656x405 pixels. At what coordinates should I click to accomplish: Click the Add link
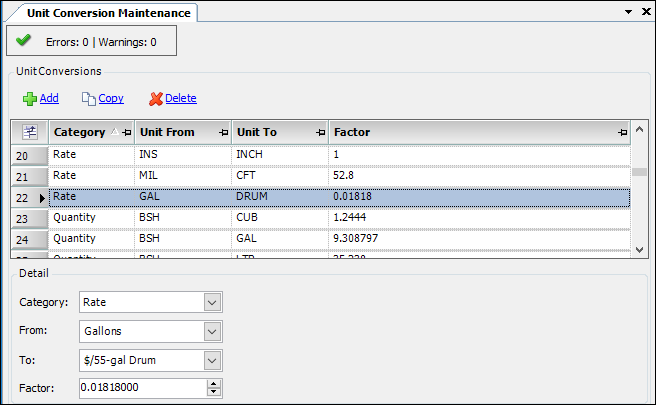[49, 98]
